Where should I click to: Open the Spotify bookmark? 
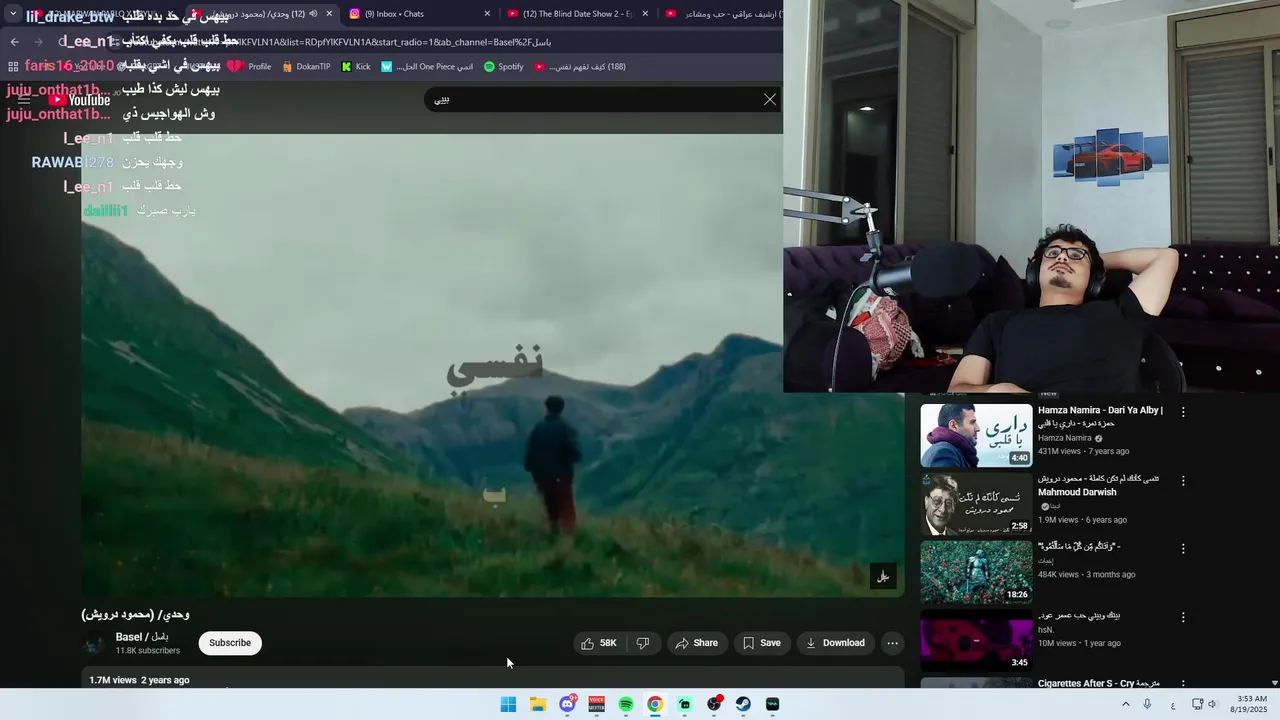pos(503,67)
